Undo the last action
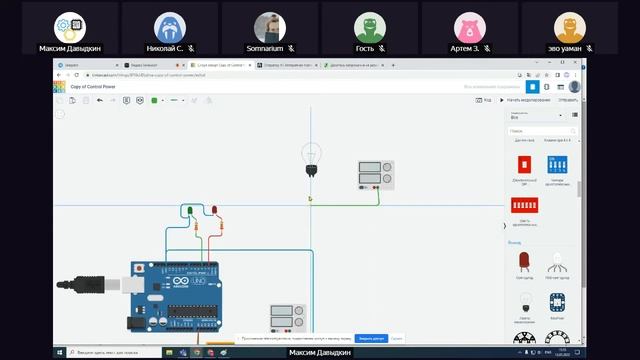 (100, 100)
